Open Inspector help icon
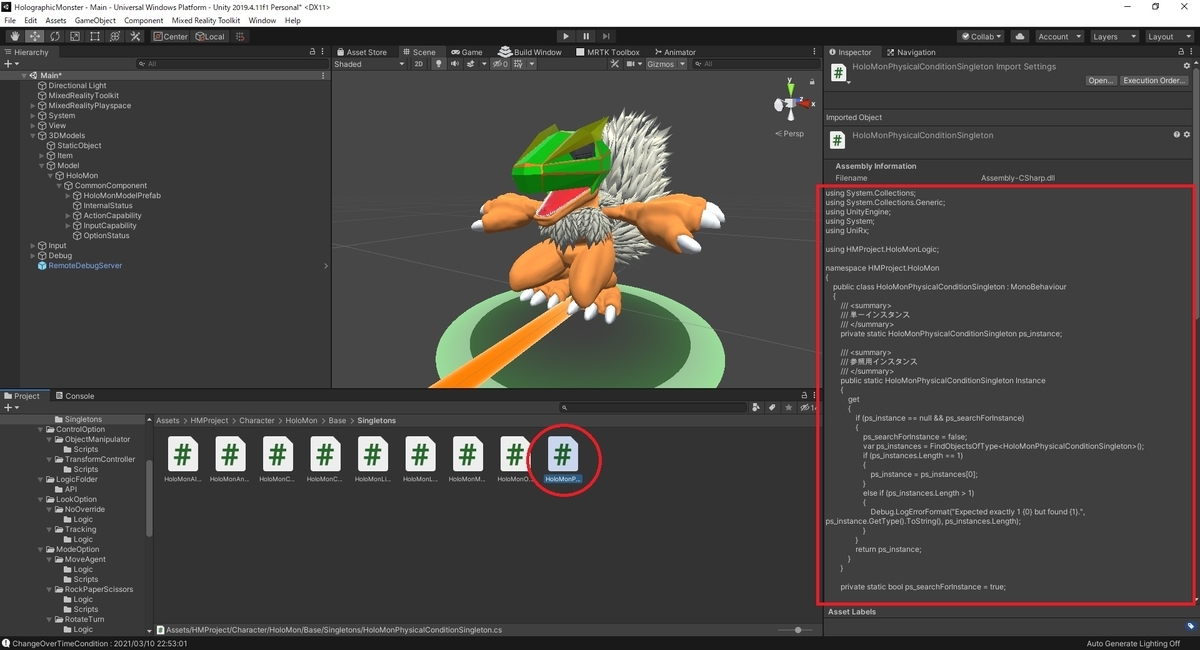The height and width of the screenshot is (650, 1200). click(x=1176, y=134)
